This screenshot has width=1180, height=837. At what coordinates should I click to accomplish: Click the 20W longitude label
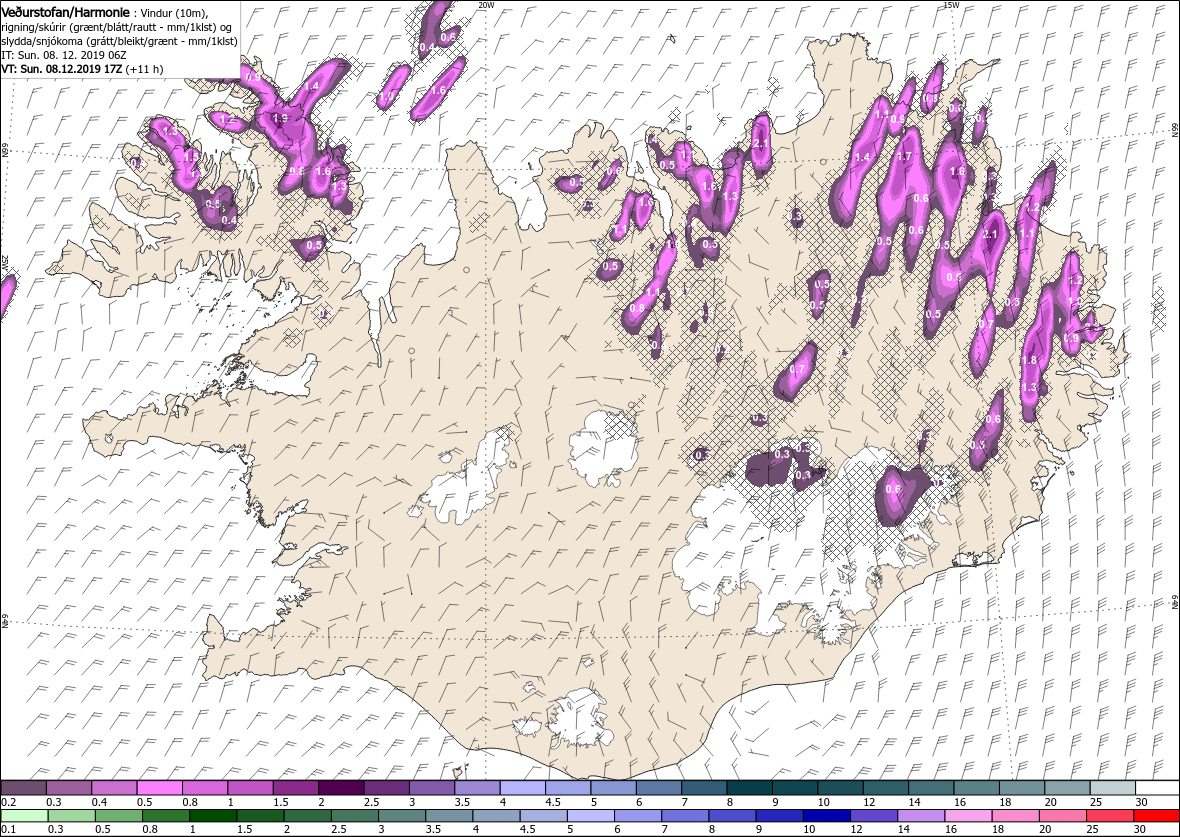point(487,5)
